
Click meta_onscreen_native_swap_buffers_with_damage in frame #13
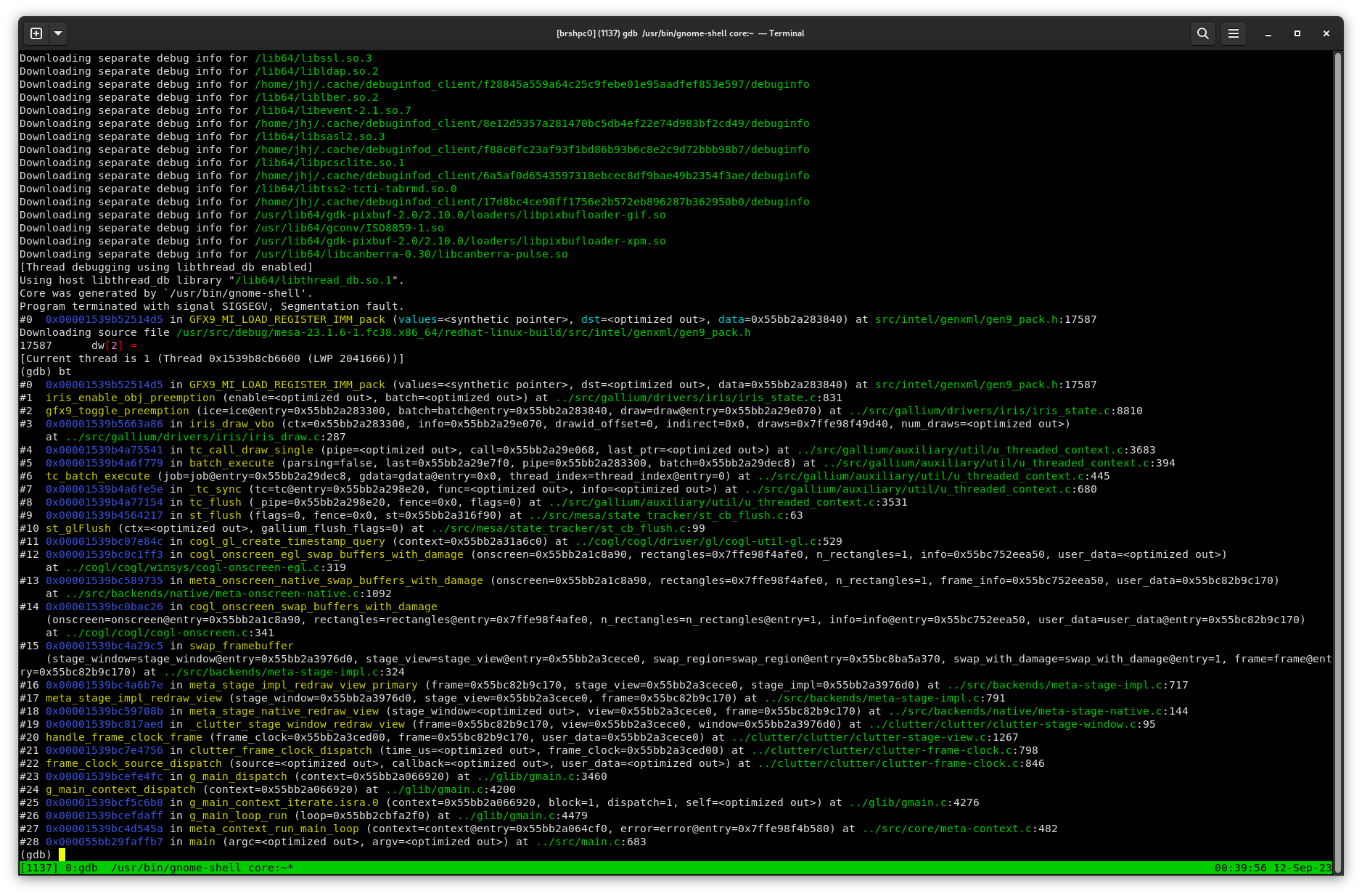click(336, 580)
